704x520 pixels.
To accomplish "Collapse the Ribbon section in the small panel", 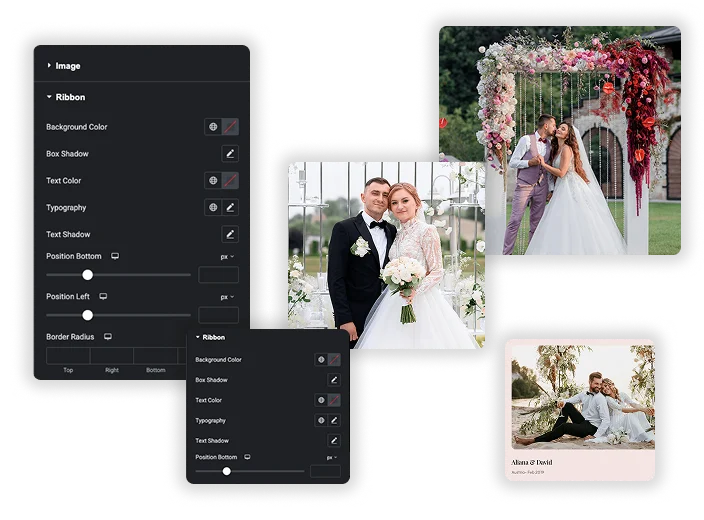I will coord(210,337).
